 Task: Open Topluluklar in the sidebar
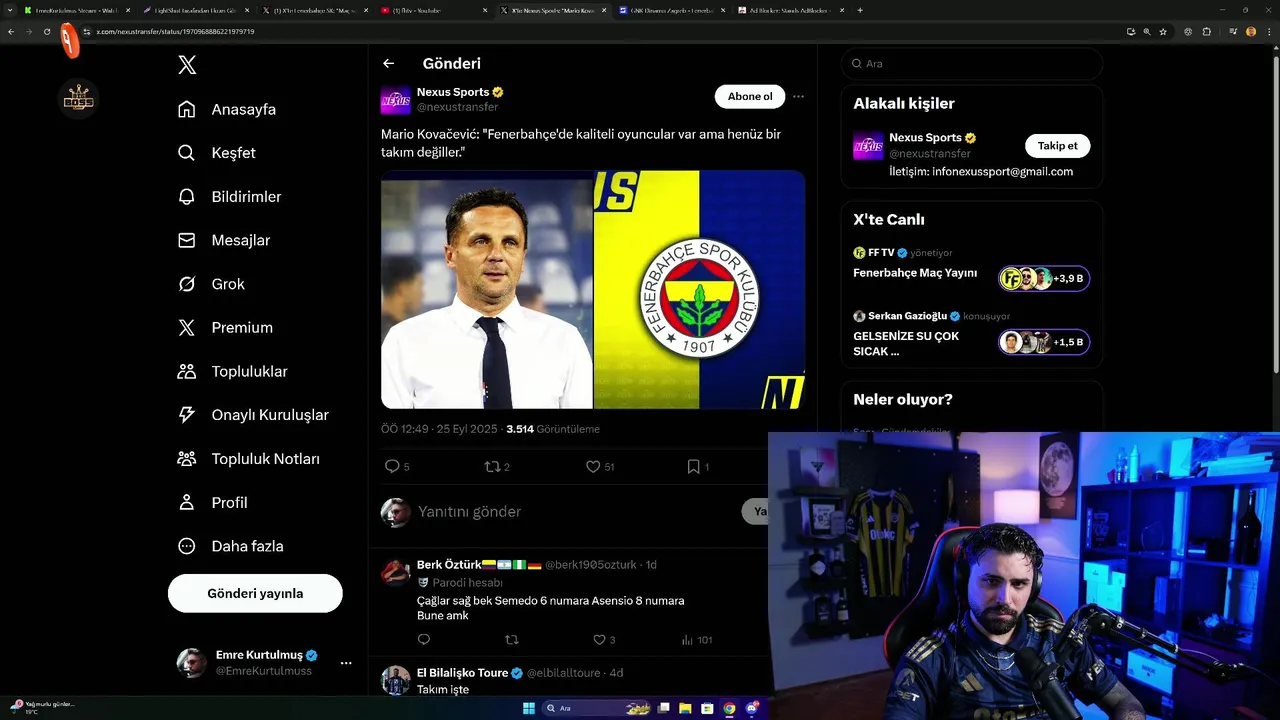point(232,371)
